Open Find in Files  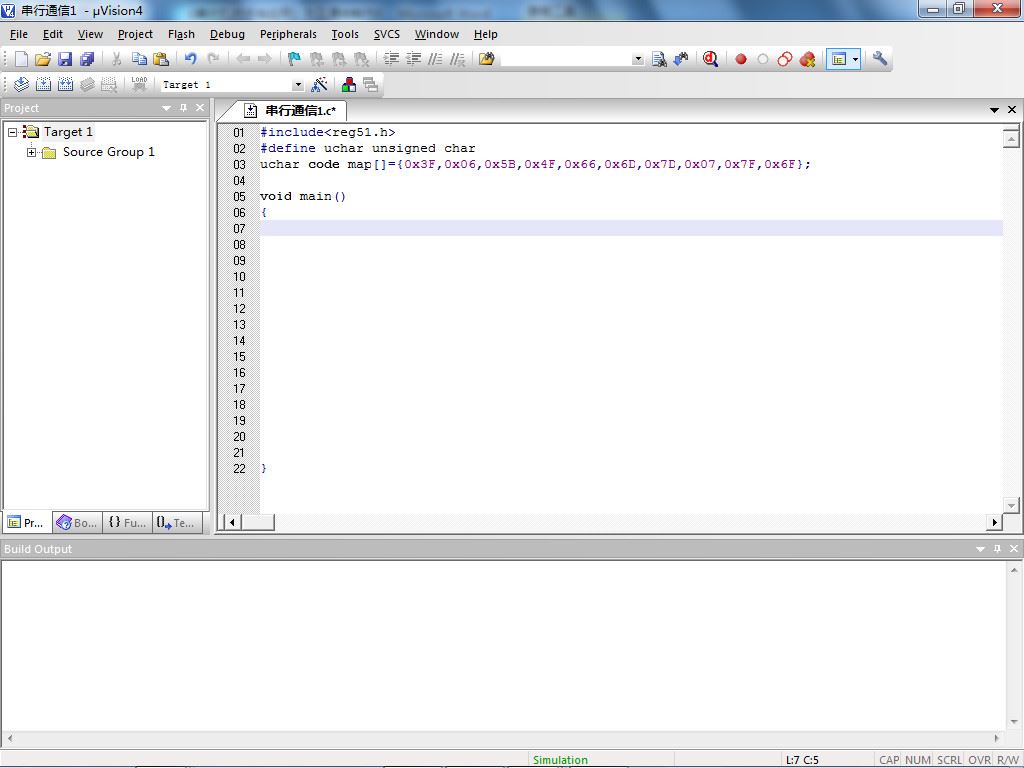[x=487, y=59]
